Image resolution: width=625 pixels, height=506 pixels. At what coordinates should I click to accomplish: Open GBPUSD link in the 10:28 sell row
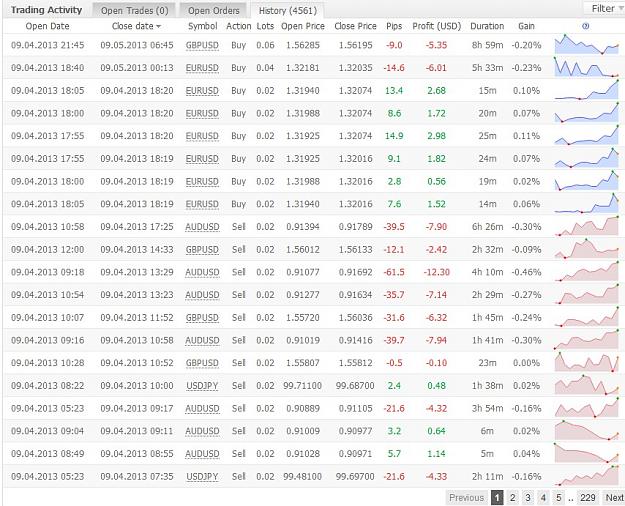202,363
